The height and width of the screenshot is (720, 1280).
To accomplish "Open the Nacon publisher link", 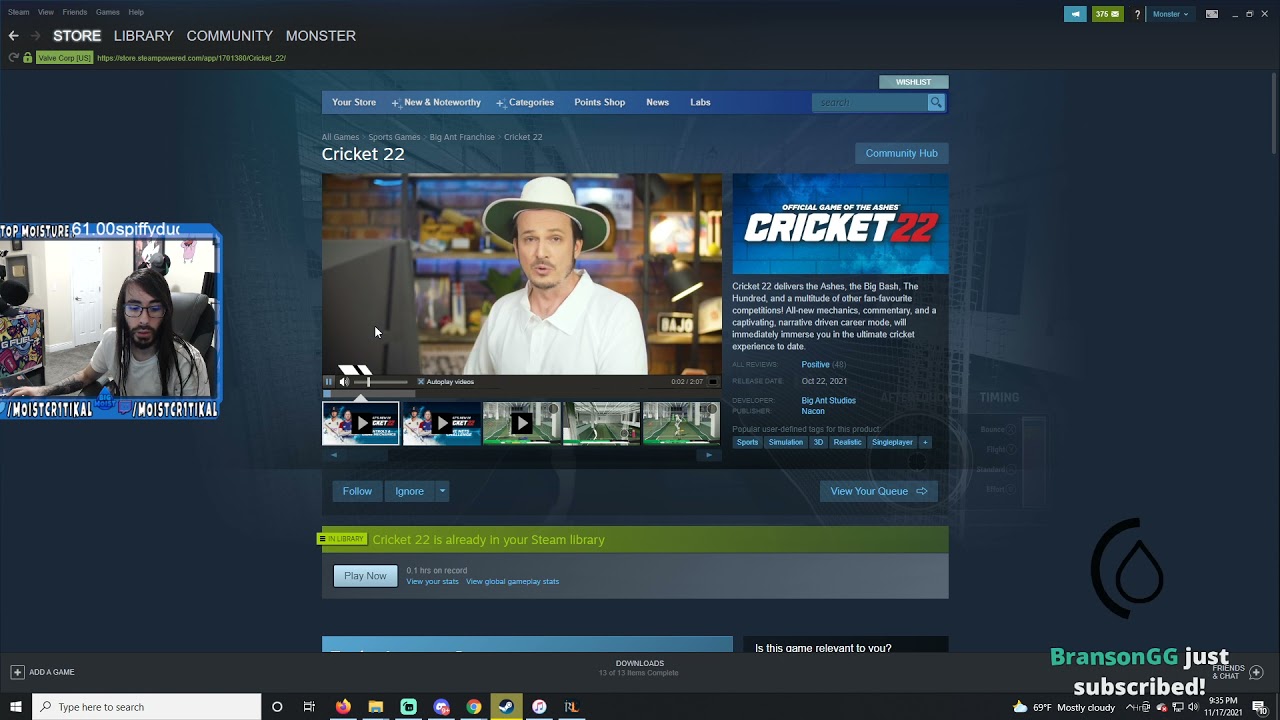I will point(813,411).
